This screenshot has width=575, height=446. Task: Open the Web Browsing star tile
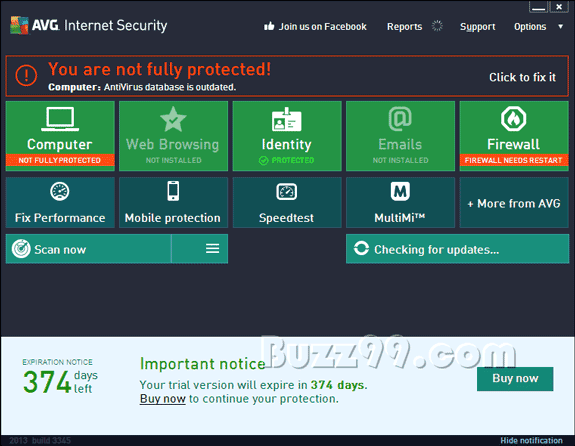coord(173,136)
